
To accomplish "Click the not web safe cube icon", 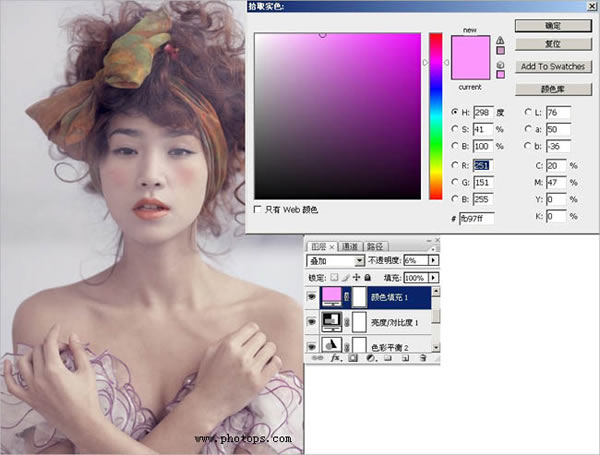I will pos(501,64).
